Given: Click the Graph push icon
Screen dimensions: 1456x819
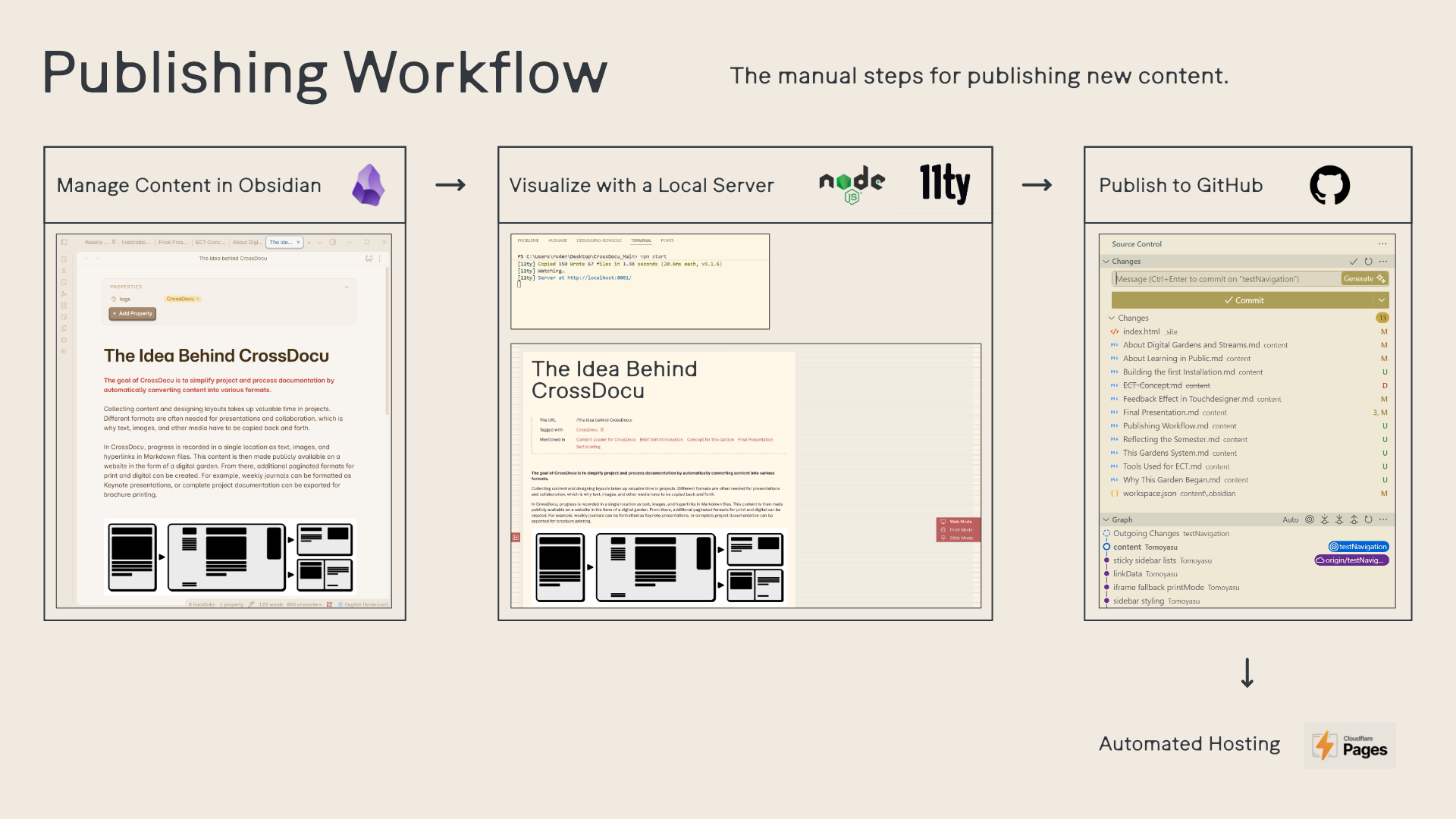Looking at the screenshot, I should click(1354, 519).
